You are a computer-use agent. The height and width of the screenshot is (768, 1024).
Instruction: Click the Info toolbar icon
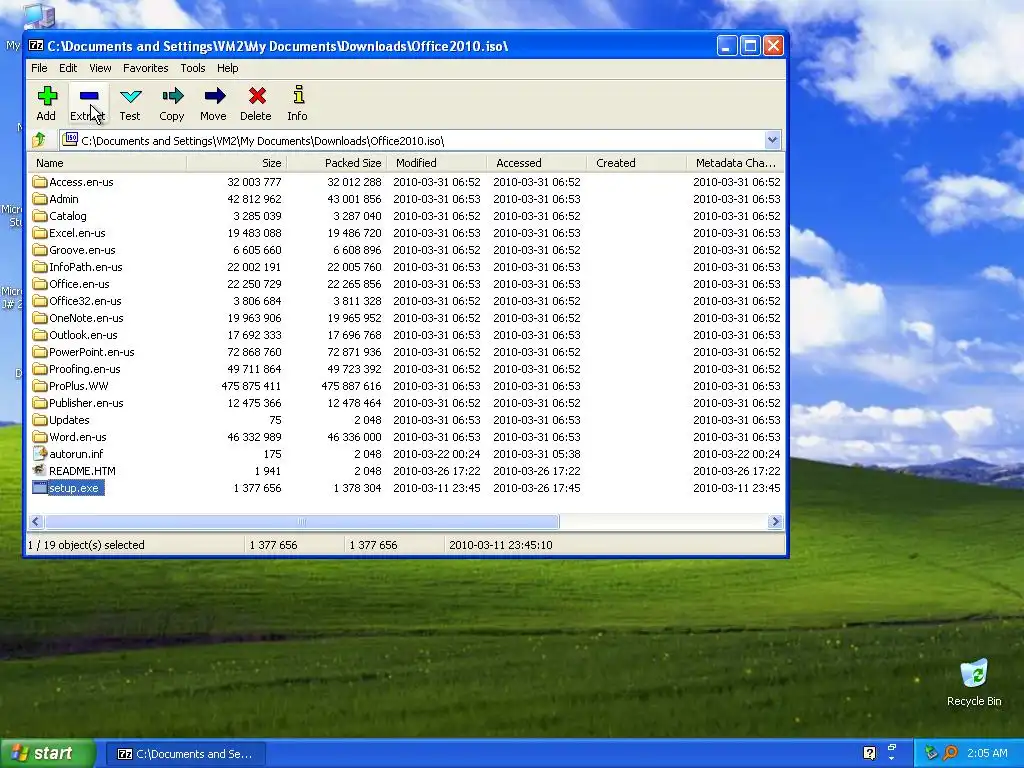coord(298,95)
